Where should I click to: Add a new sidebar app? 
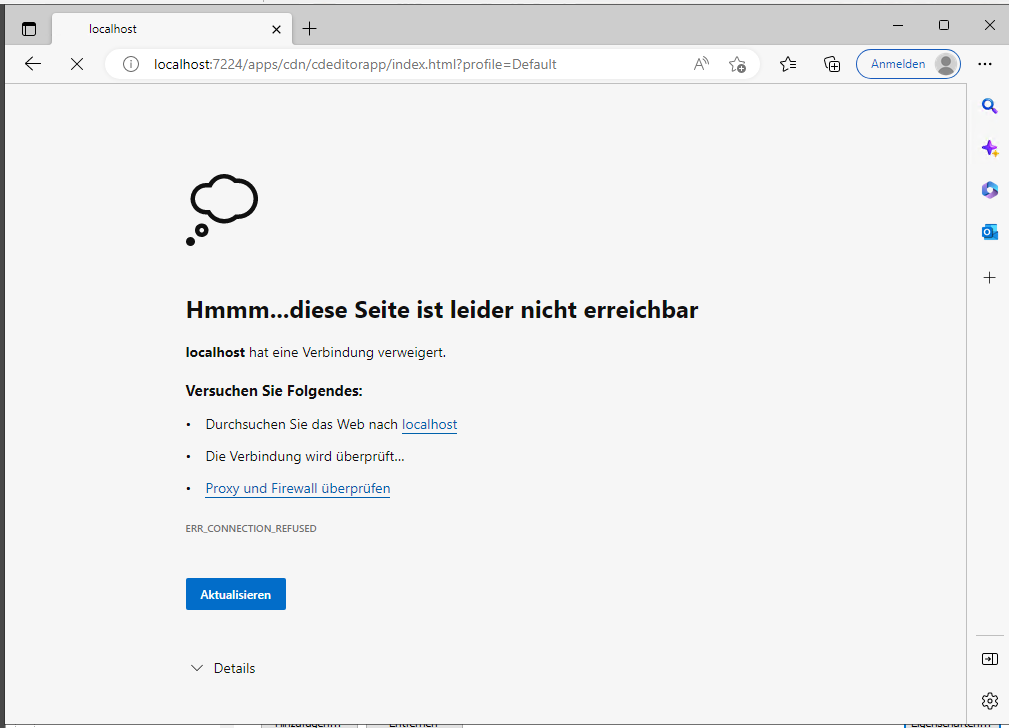tap(989, 277)
